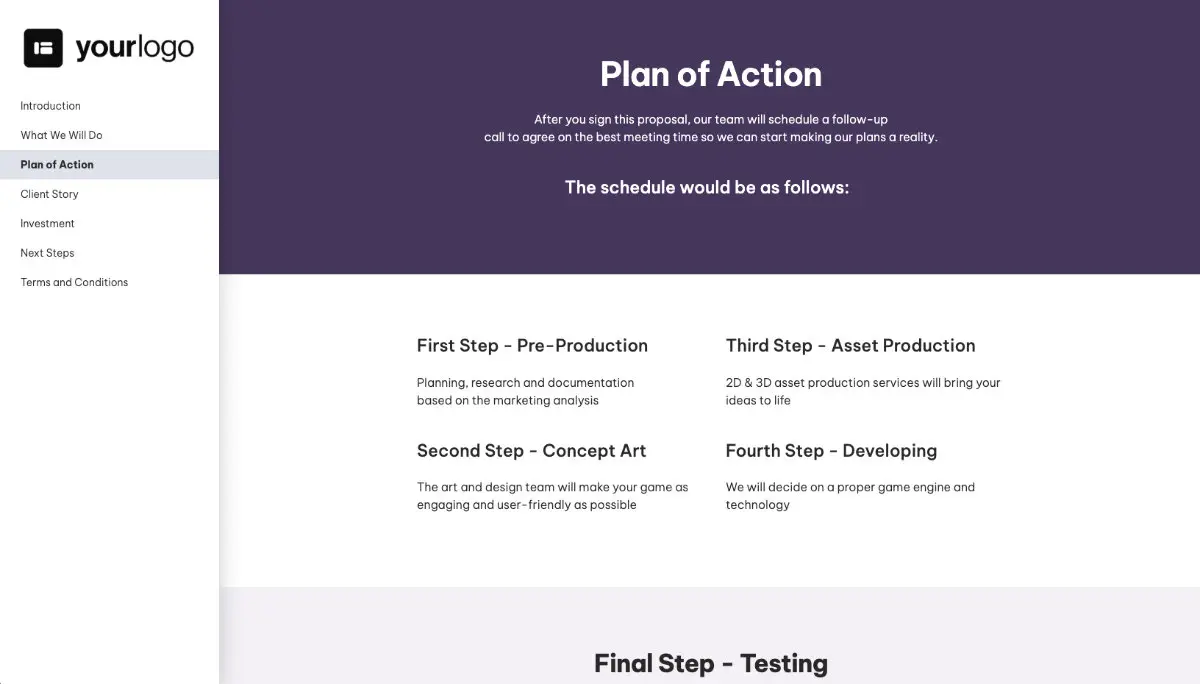
Task: Select the Third Step - Asset Production heading
Action: click(x=851, y=345)
